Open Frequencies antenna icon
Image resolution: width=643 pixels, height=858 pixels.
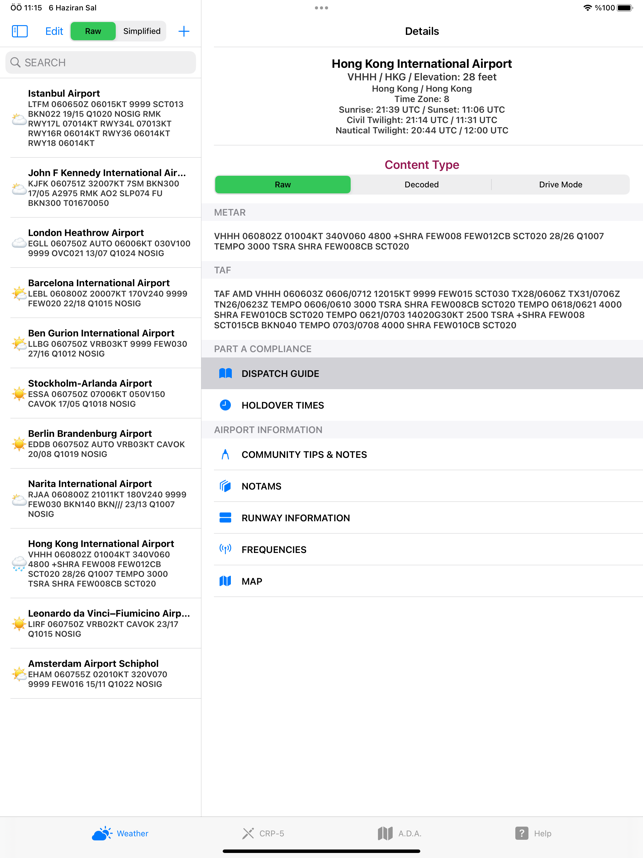click(225, 549)
